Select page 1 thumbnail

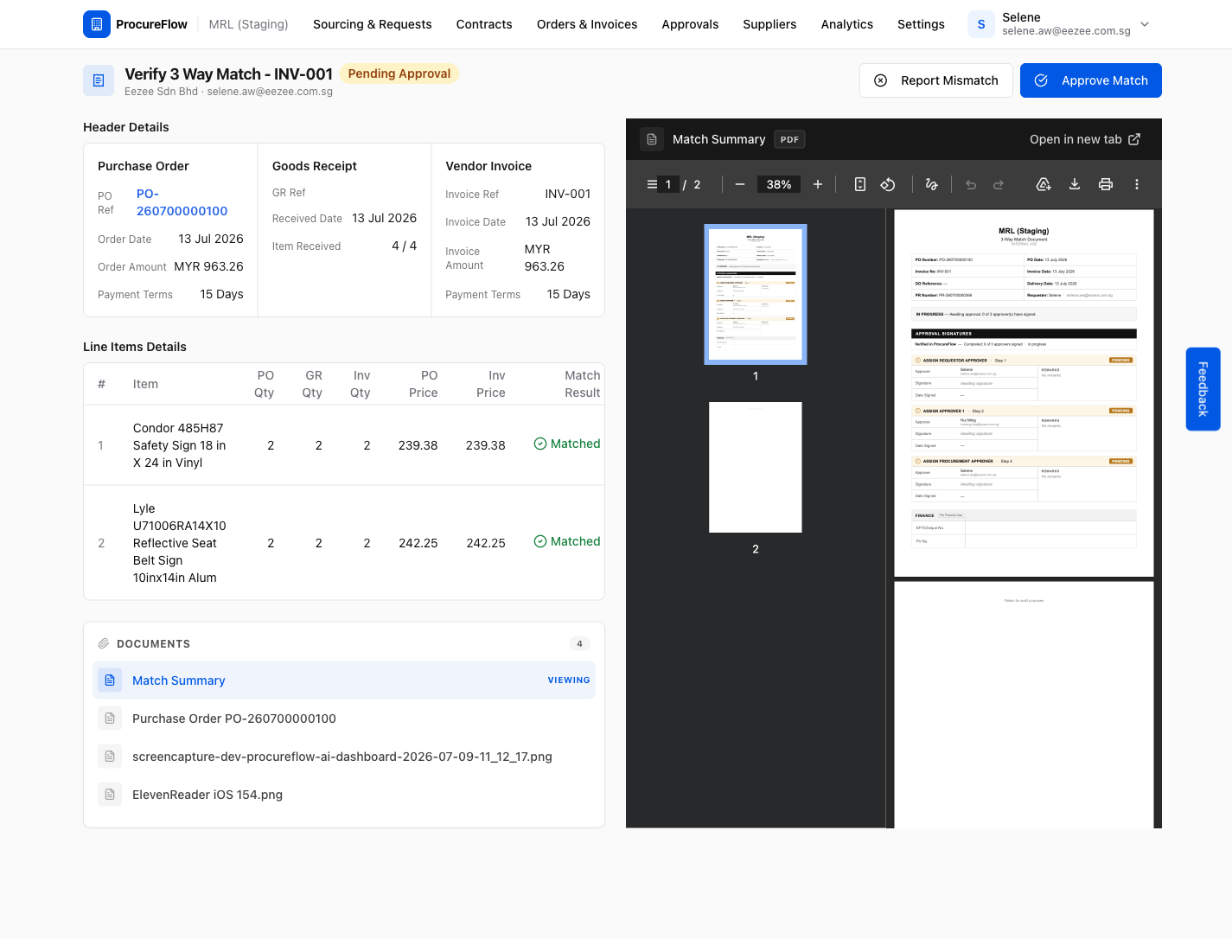756,294
